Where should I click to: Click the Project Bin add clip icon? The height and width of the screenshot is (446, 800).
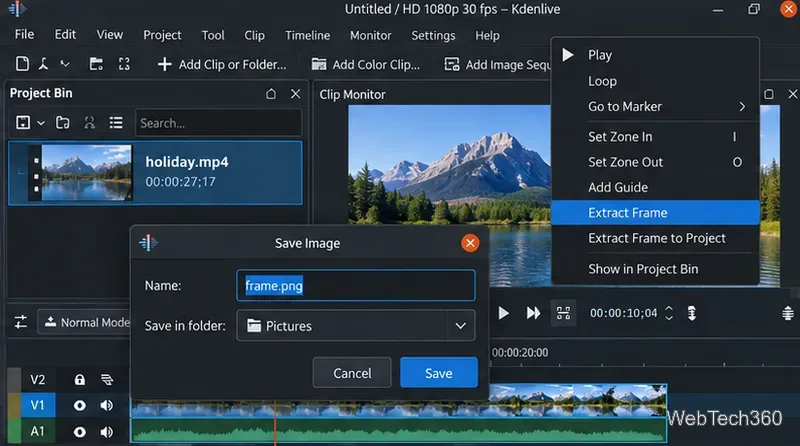[23, 122]
